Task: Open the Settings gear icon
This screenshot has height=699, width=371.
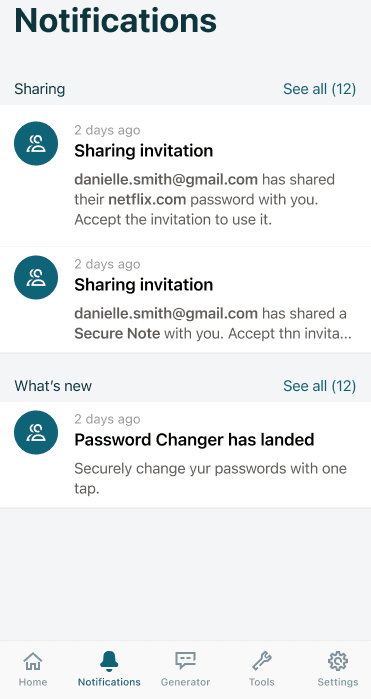Action: 338,661
